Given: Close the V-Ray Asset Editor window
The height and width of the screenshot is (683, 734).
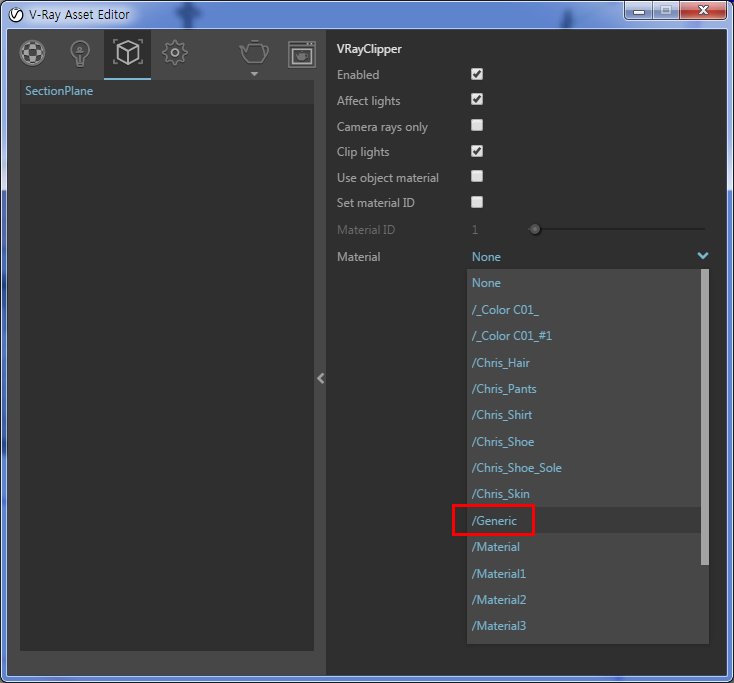Looking at the screenshot, I should click(703, 11).
